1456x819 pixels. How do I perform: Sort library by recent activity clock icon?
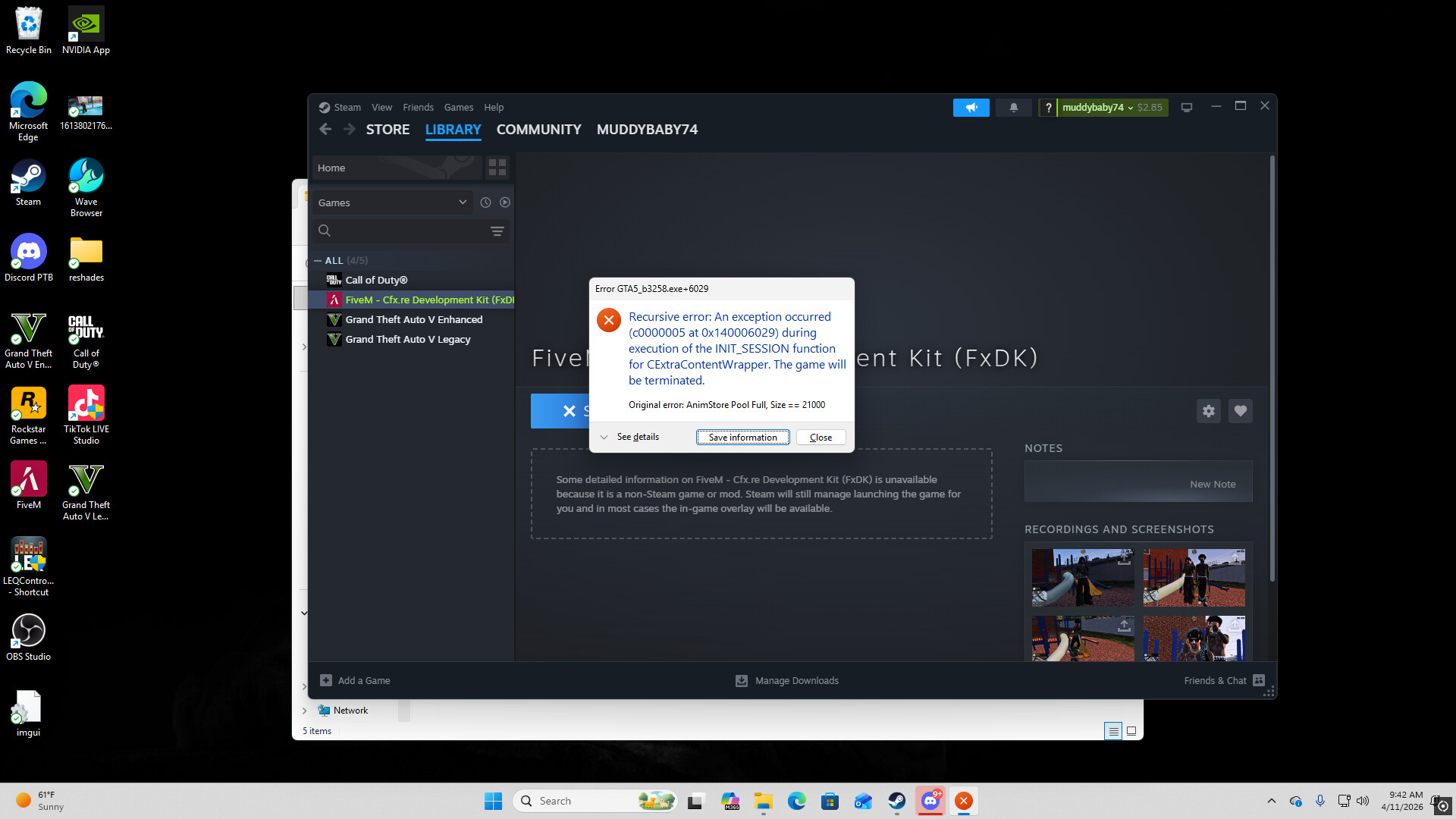point(485,202)
